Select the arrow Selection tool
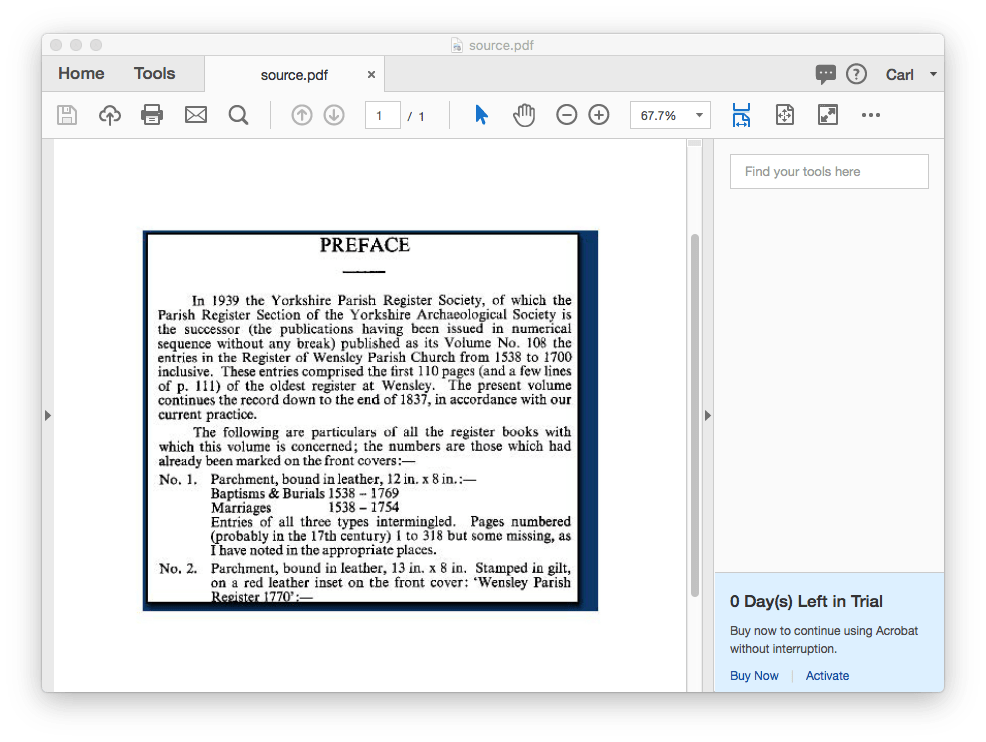This screenshot has width=986, height=742. 481,114
